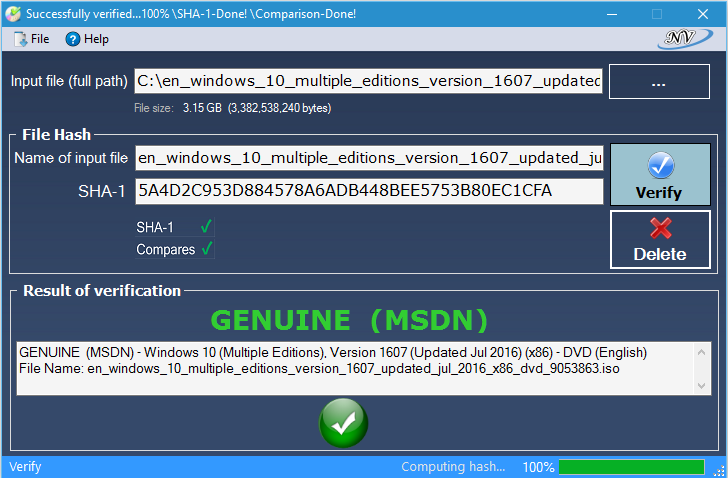
Task: Click the File menu document icon
Action: (20, 39)
